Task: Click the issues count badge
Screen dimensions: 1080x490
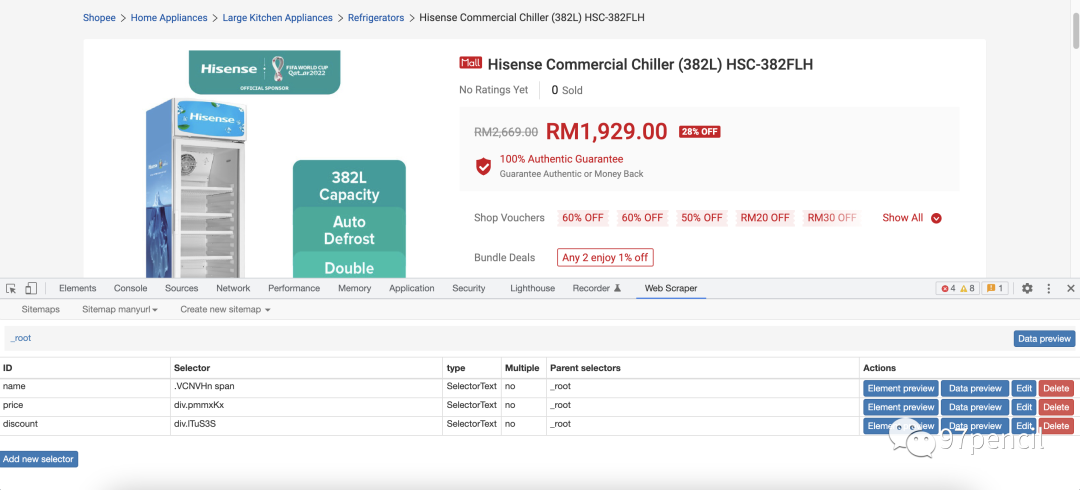Action: point(995,288)
